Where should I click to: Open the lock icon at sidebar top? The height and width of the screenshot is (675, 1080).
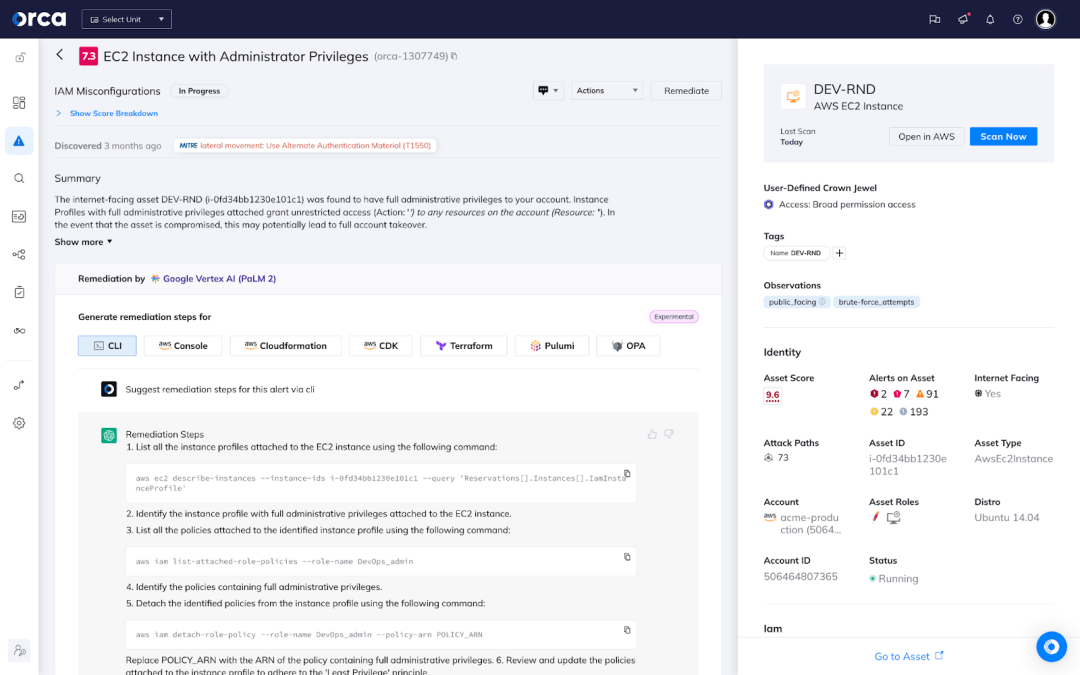21,58
